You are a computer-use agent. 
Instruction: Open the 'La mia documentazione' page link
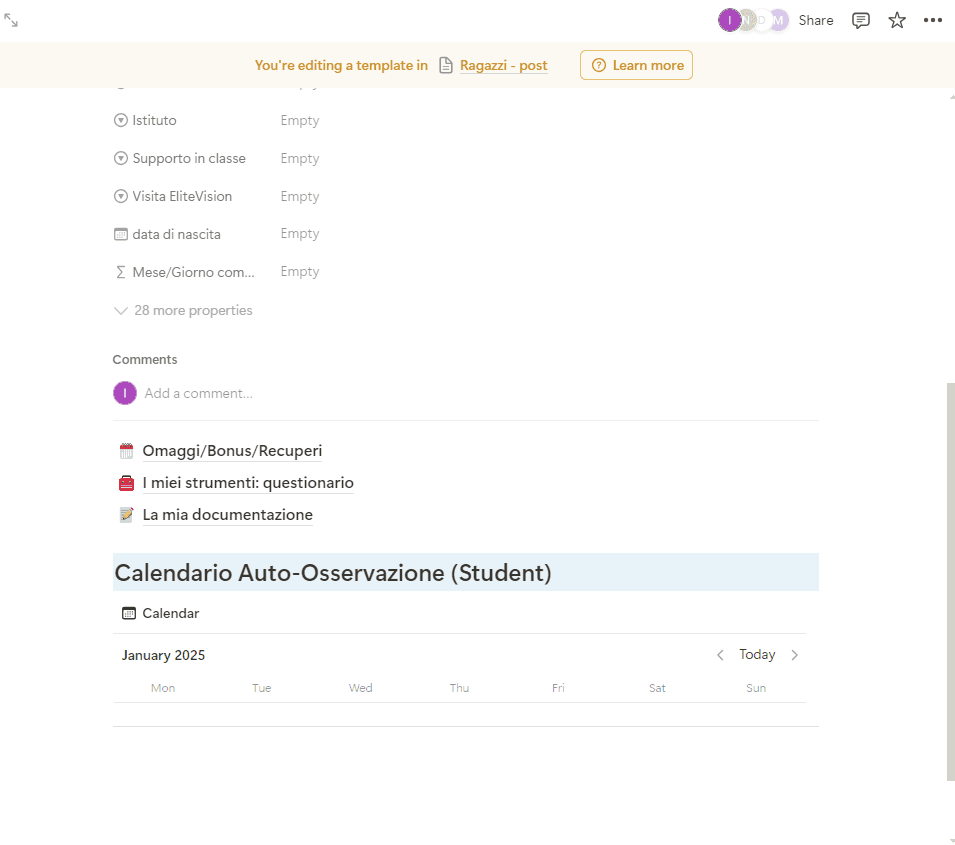coord(227,514)
